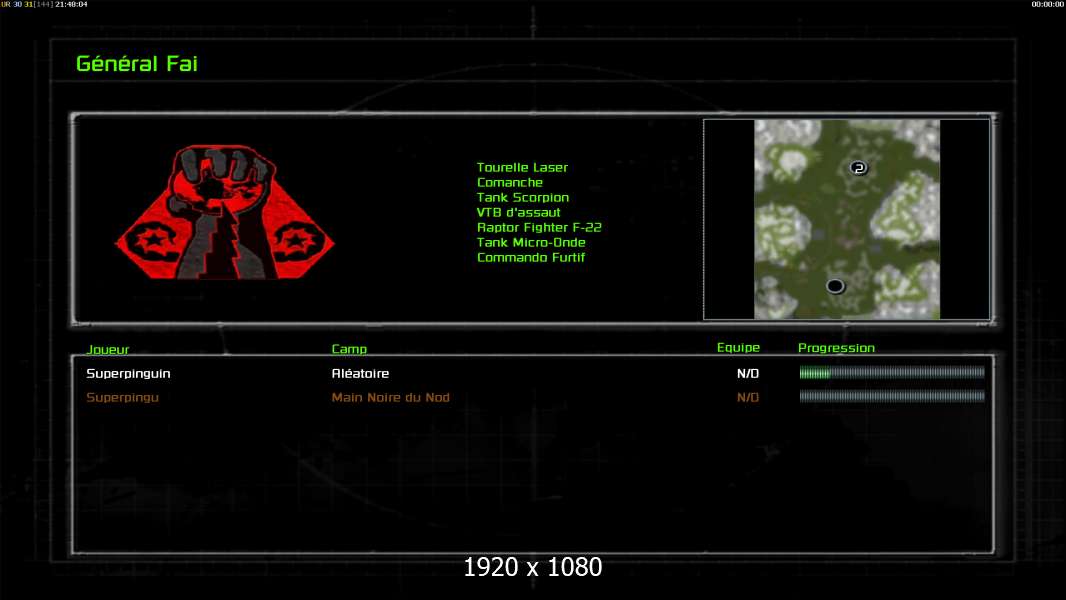Click the red fist faction emblem

[224, 212]
